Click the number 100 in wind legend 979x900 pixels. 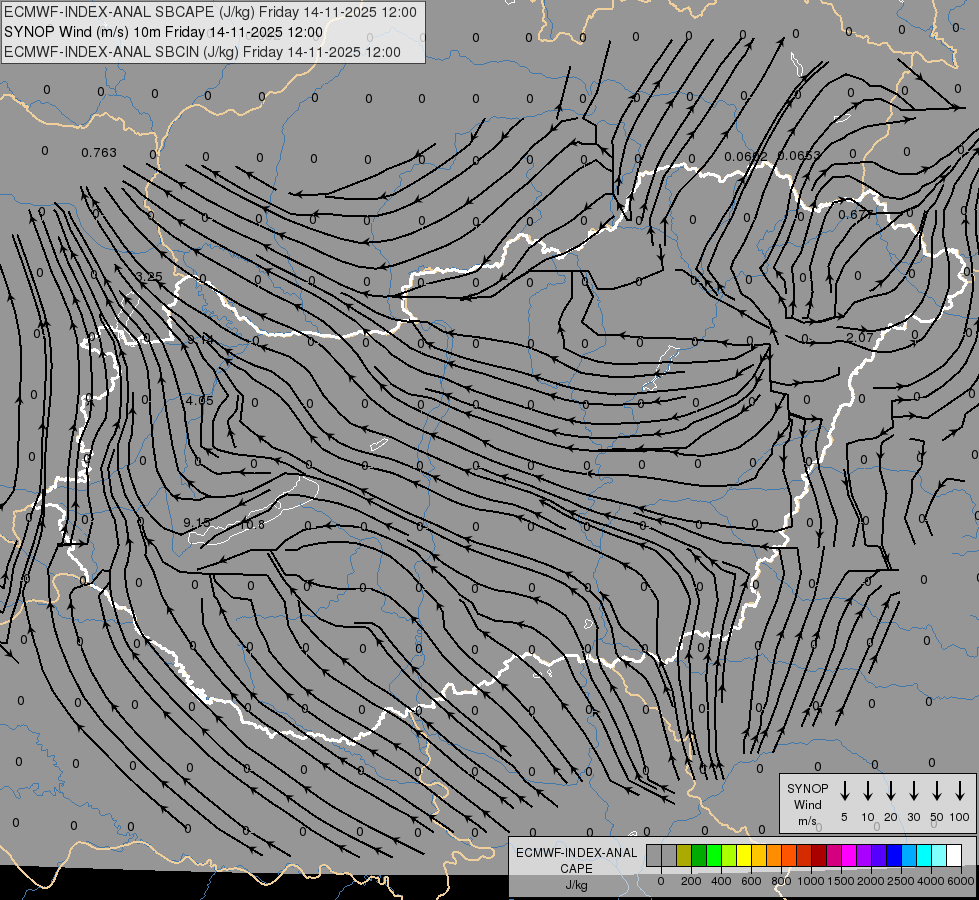click(960, 817)
